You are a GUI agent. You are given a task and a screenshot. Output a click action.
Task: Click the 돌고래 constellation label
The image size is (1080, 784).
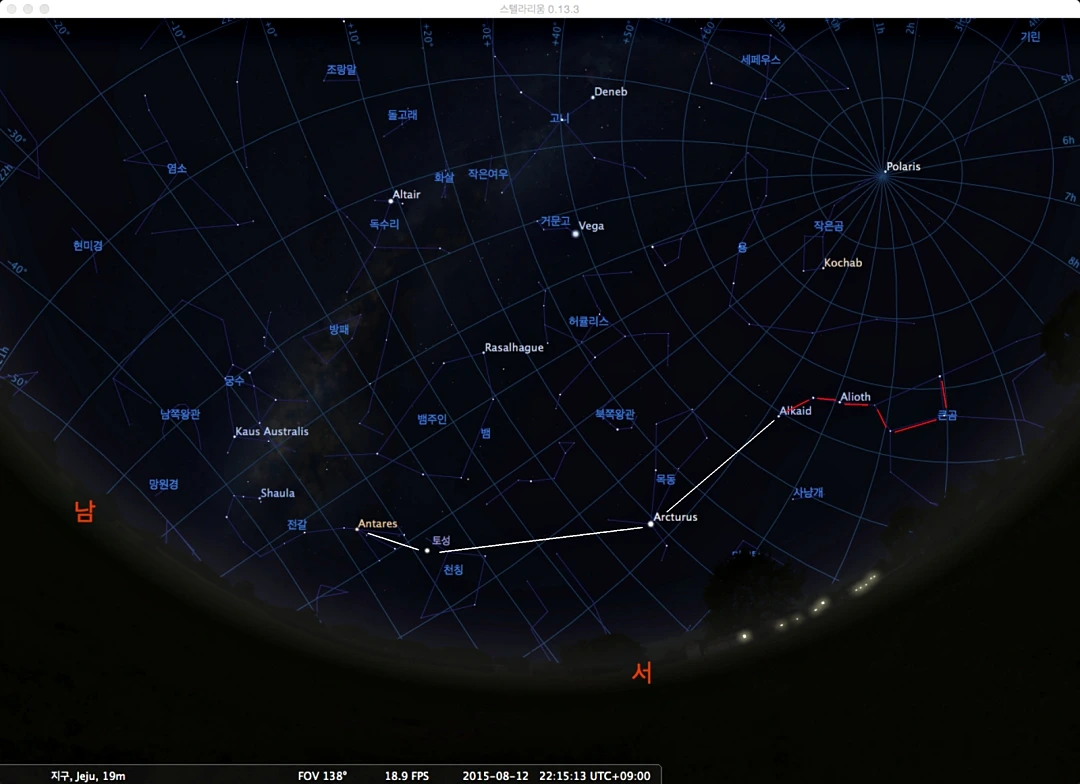click(402, 115)
